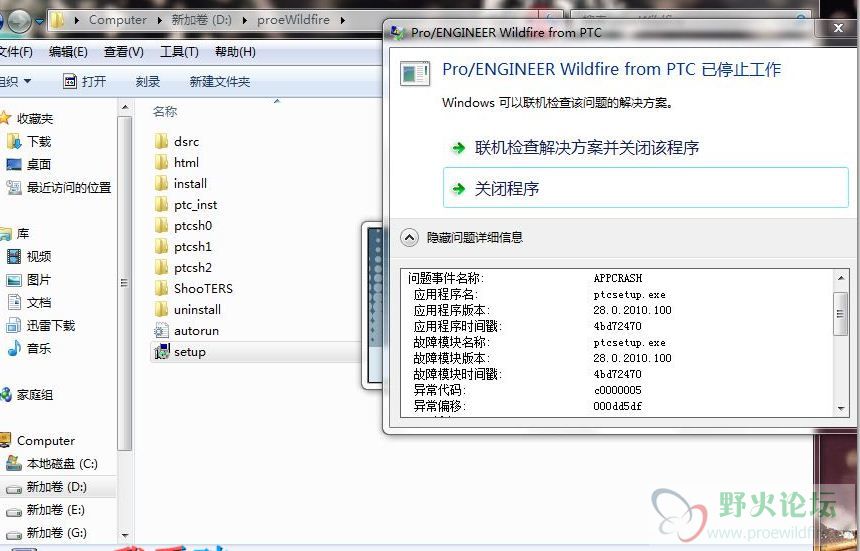Click the 收藏夹 favorites header

tap(35, 118)
